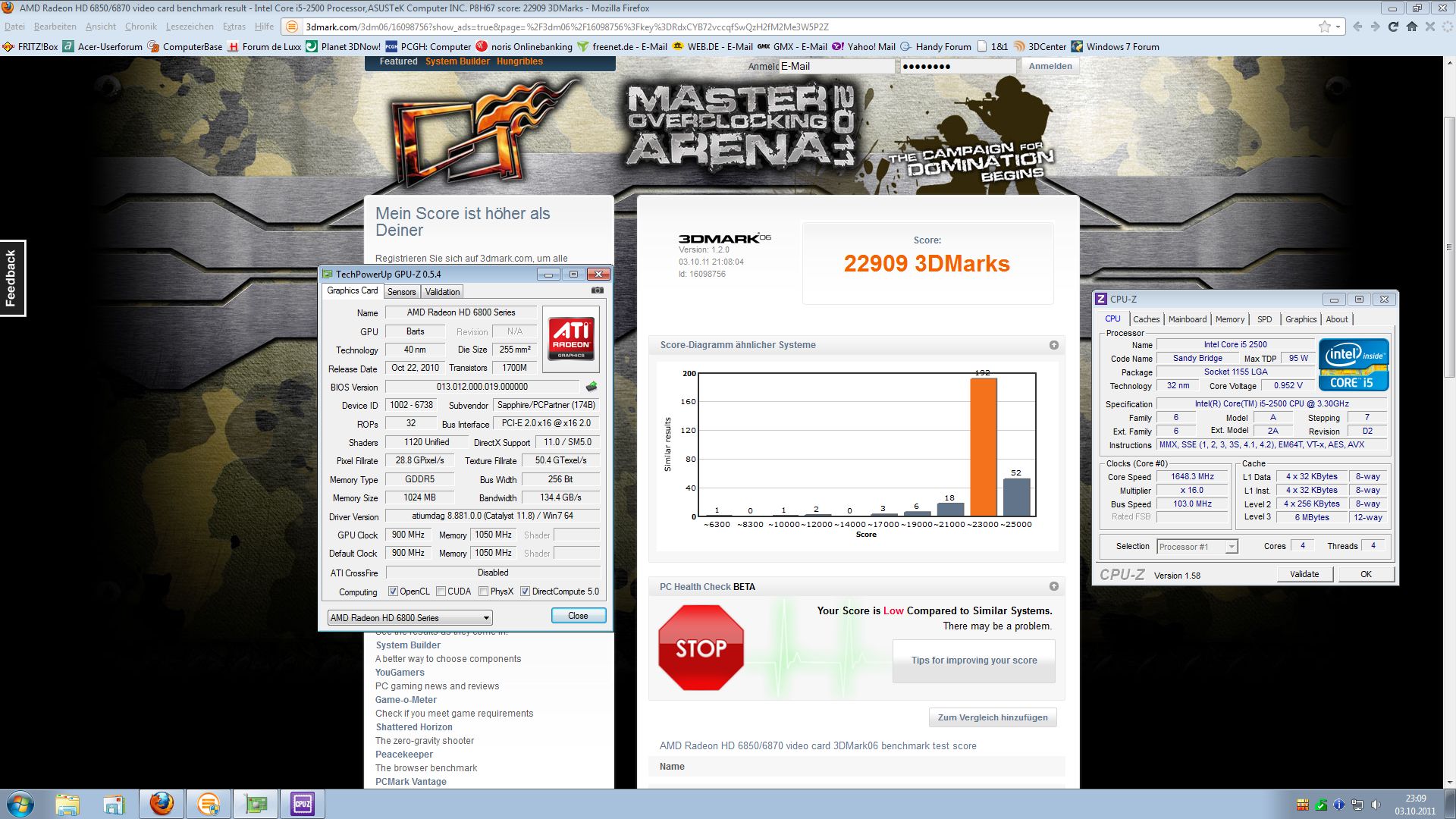Click the Firefox taskbar icon
Viewport: 1456px width, 819px height.
161,804
